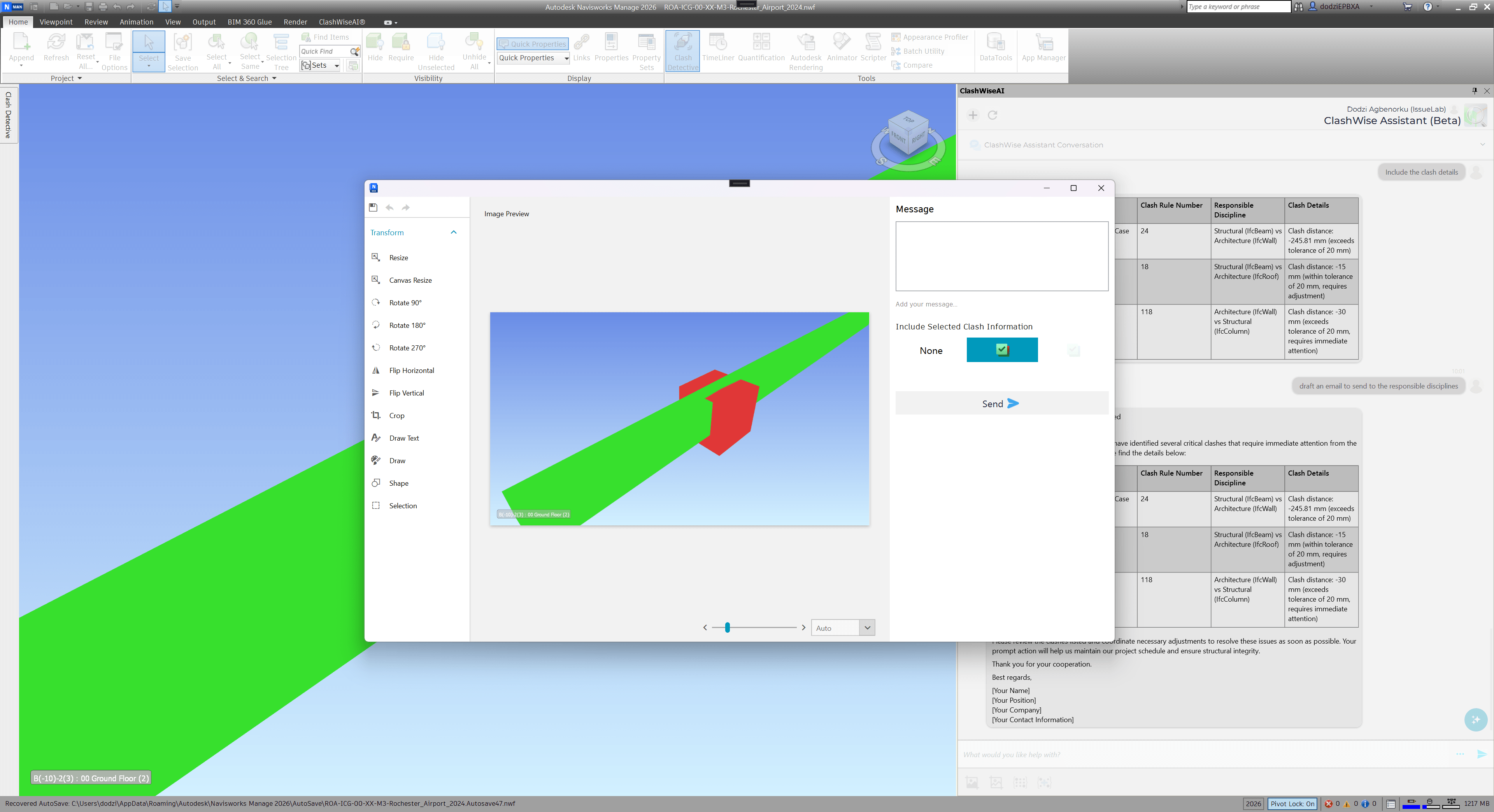The height and width of the screenshot is (812, 1494).
Task: Open the Auto zoom dropdown
Action: pyautogui.click(x=866, y=628)
